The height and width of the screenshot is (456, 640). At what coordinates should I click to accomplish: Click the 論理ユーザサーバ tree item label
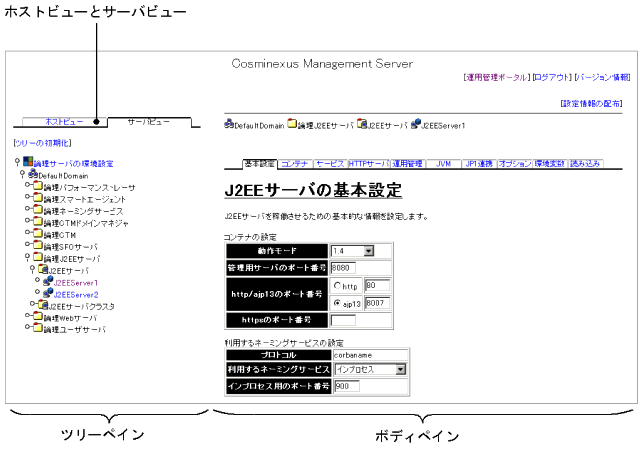(74, 329)
